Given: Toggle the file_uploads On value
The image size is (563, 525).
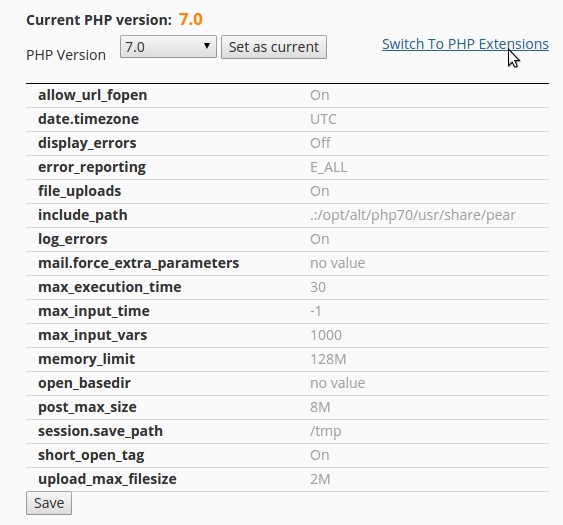Looking at the screenshot, I should click(x=320, y=191).
